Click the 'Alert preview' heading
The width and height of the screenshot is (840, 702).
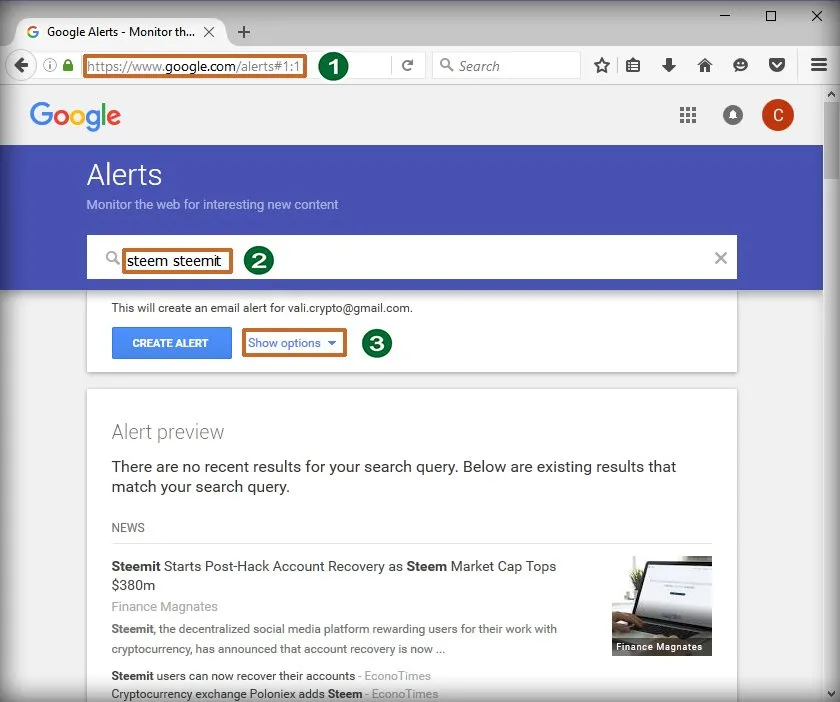(x=168, y=432)
